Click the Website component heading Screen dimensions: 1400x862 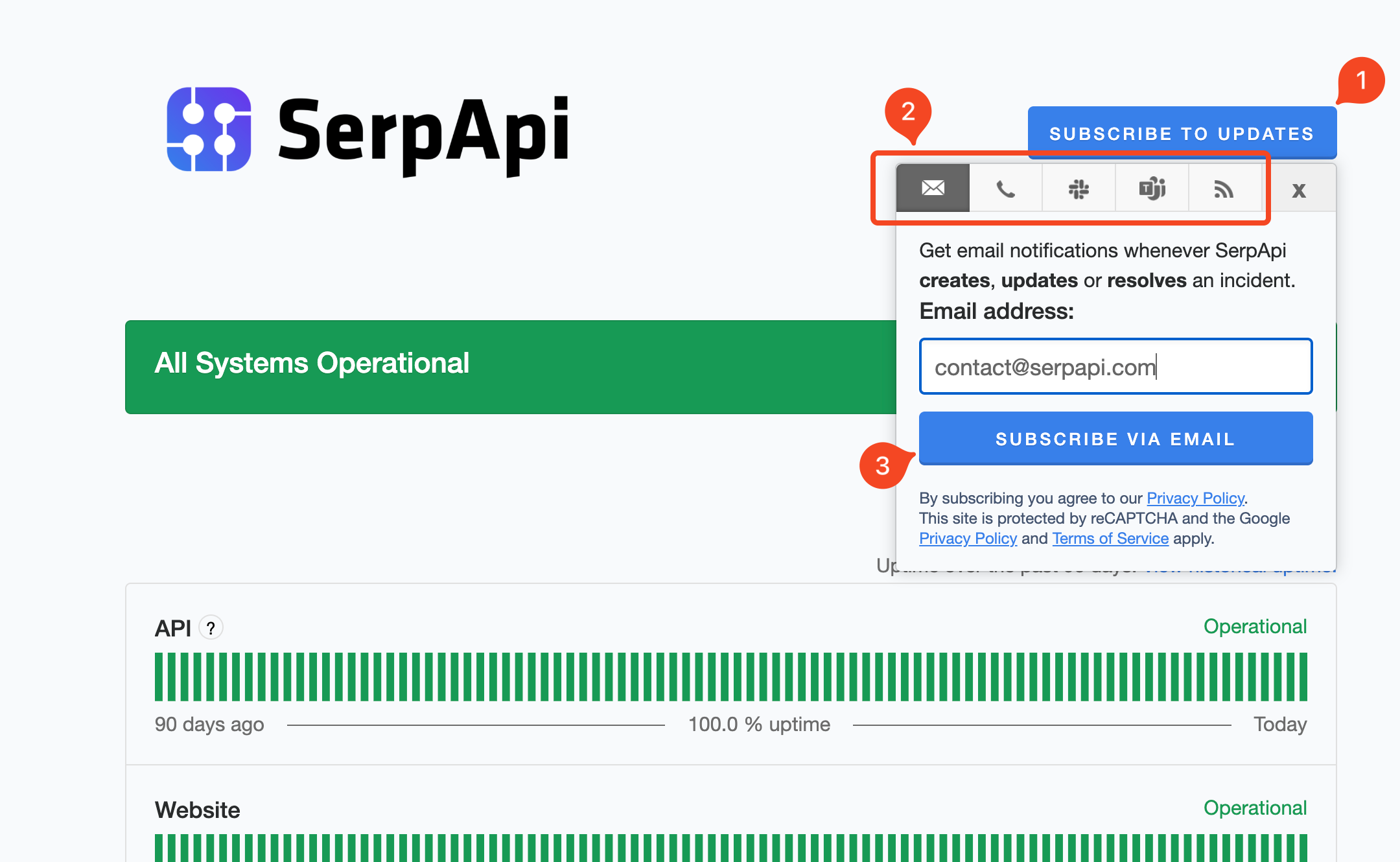tap(197, 810)
